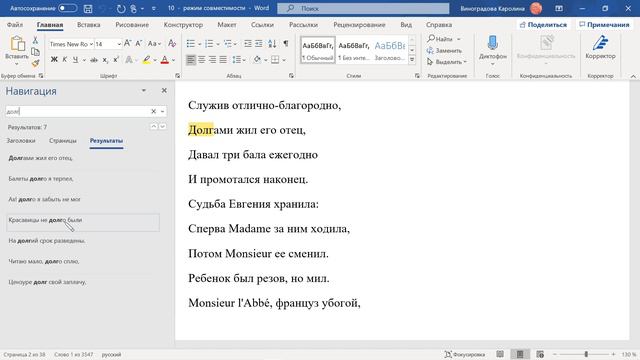Screen dimensions: 640x360
Task: Go to next search result arrow
Action: coord(162,127)
